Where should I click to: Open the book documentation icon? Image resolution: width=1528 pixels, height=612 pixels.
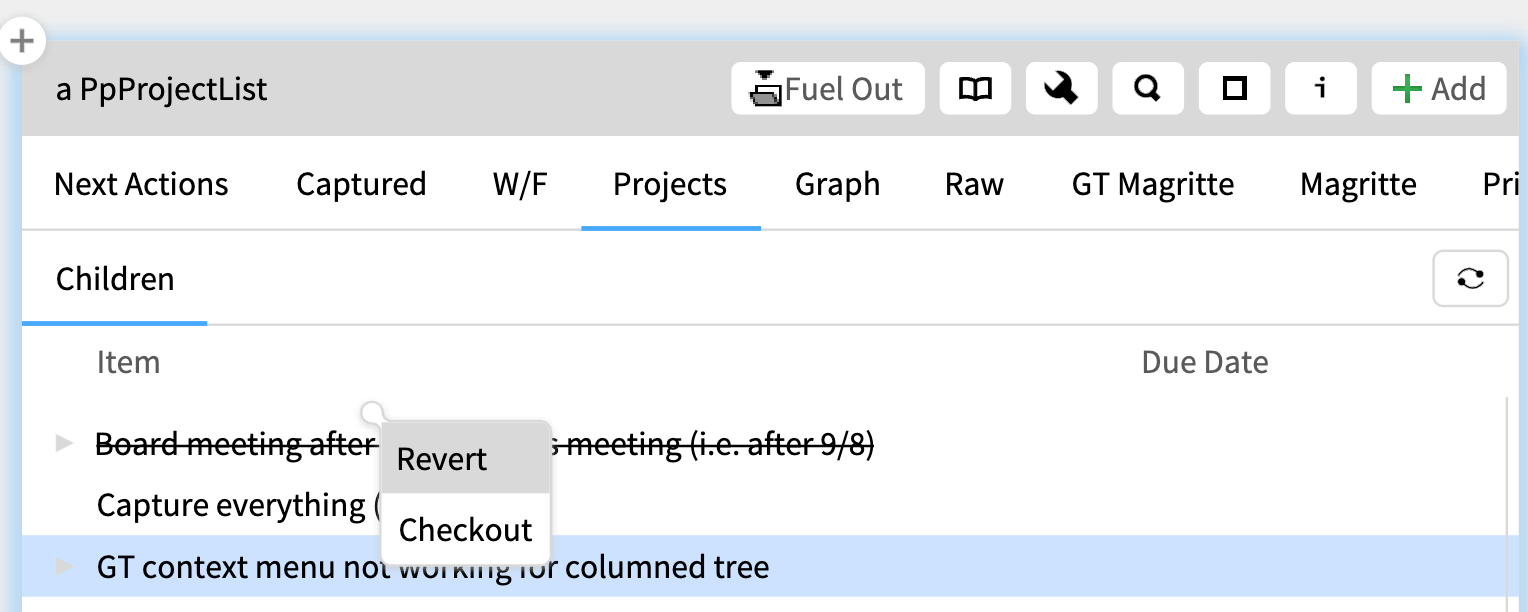click(975, 89)
